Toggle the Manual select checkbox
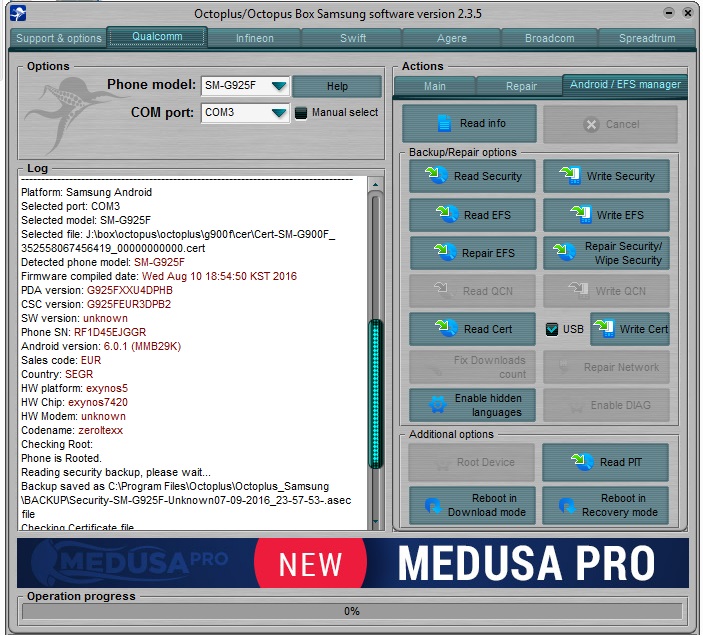This screenshot has width=703, height=637. click(301, 113)
